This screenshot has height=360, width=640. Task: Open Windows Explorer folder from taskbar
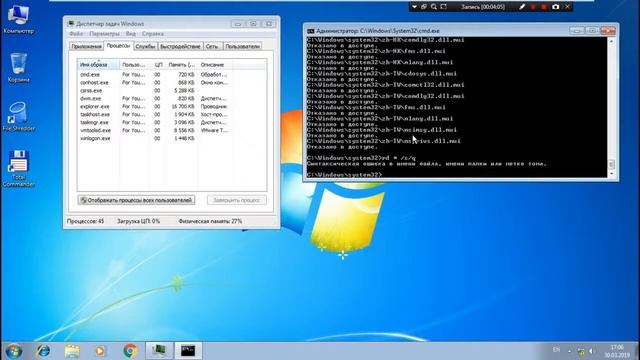click(72, 351)
